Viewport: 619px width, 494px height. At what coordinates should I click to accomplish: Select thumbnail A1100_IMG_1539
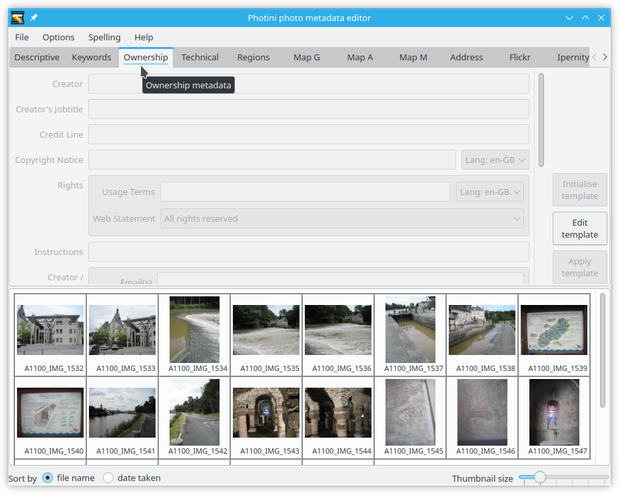tap(554, 334)
